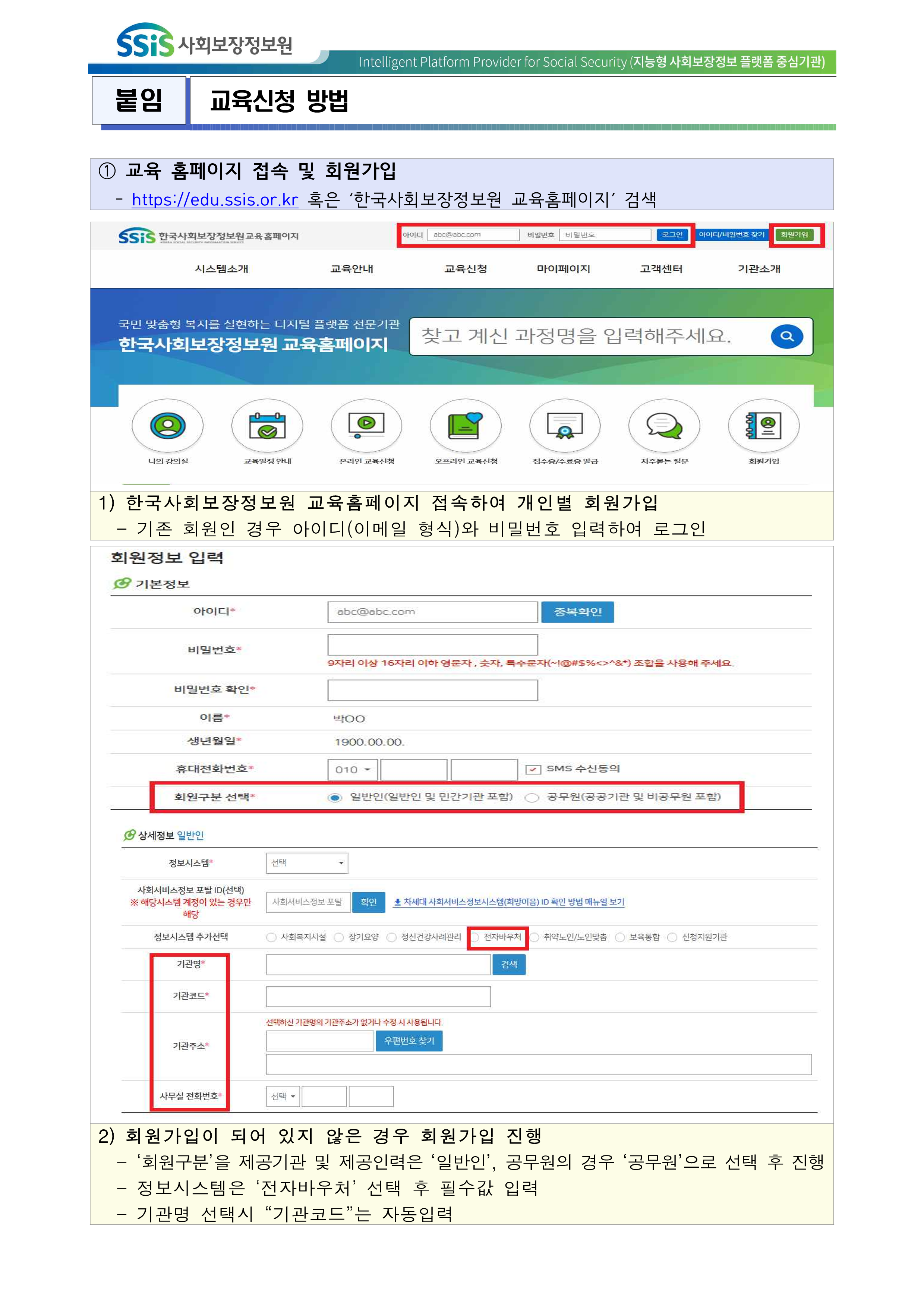Open the 나의 강의실 user icon
The height and width of the screenshot is (1306, 924).
coord(167,426)
